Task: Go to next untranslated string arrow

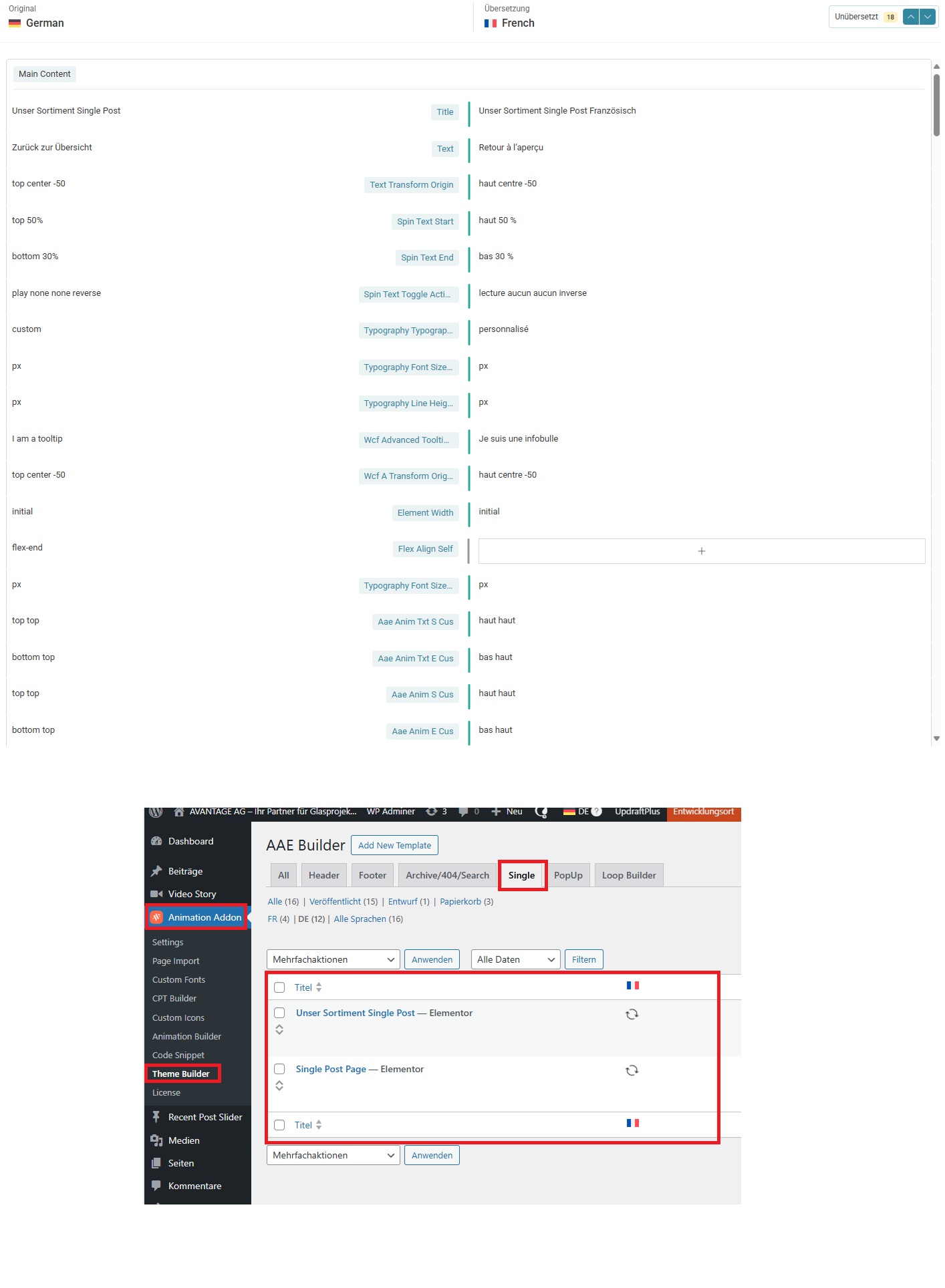Action: (928, 17)
